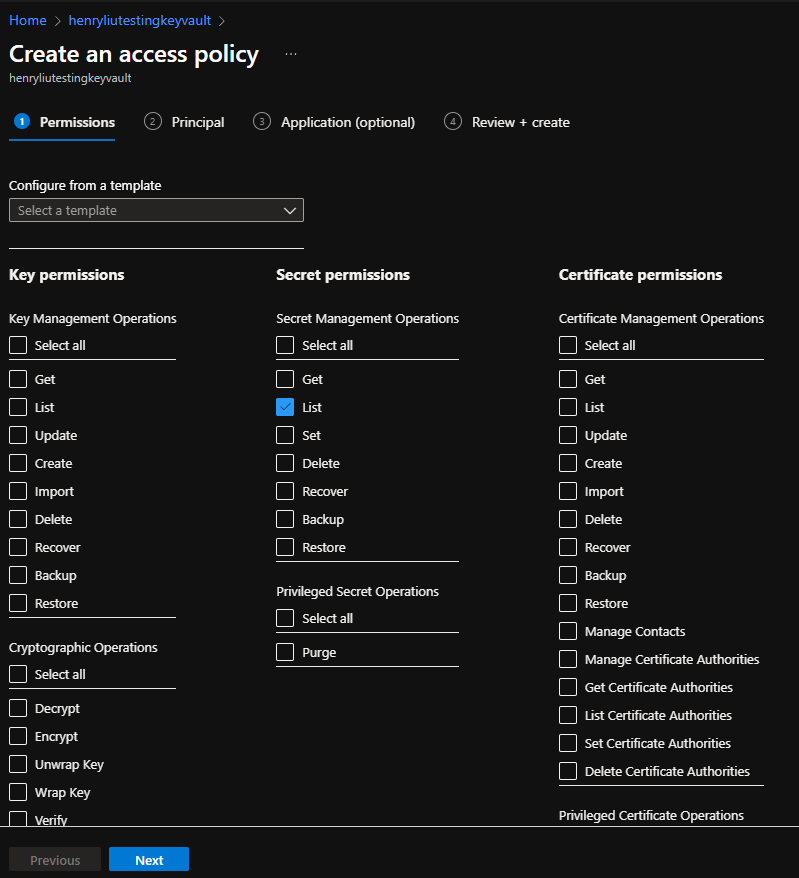Viewport: 799px width, 878px height.
Task: Enable Create in Key permissions
Action: (18, 463)
